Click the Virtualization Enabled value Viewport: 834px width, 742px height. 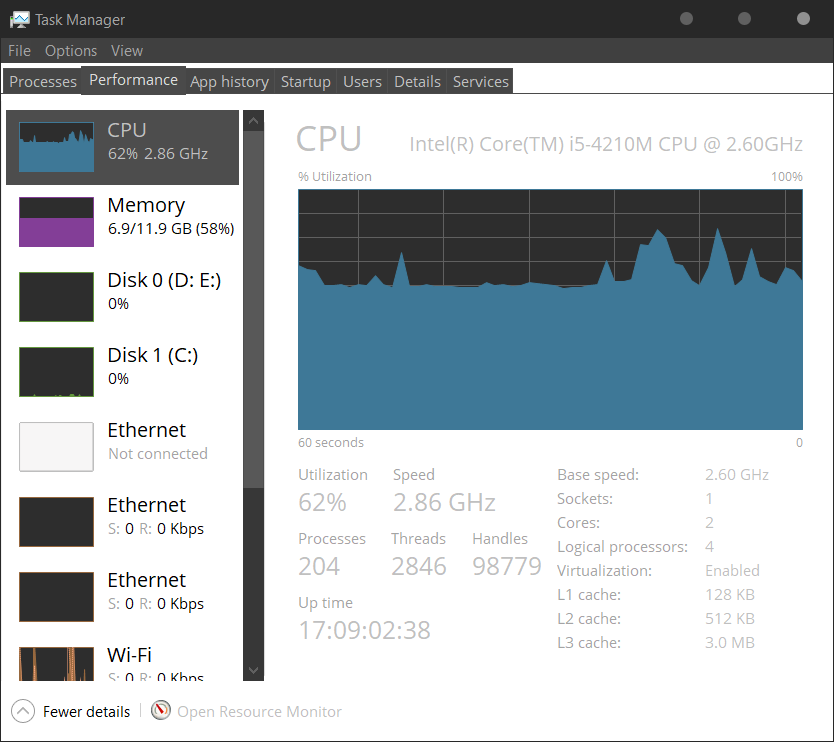click(x=732, y=571)
